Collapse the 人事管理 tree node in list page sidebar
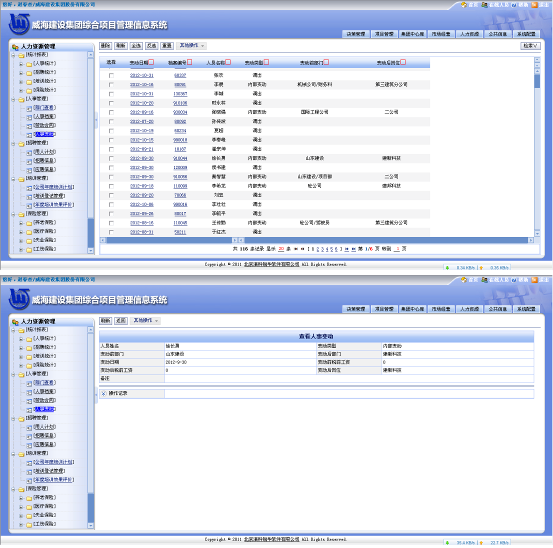 13,99
